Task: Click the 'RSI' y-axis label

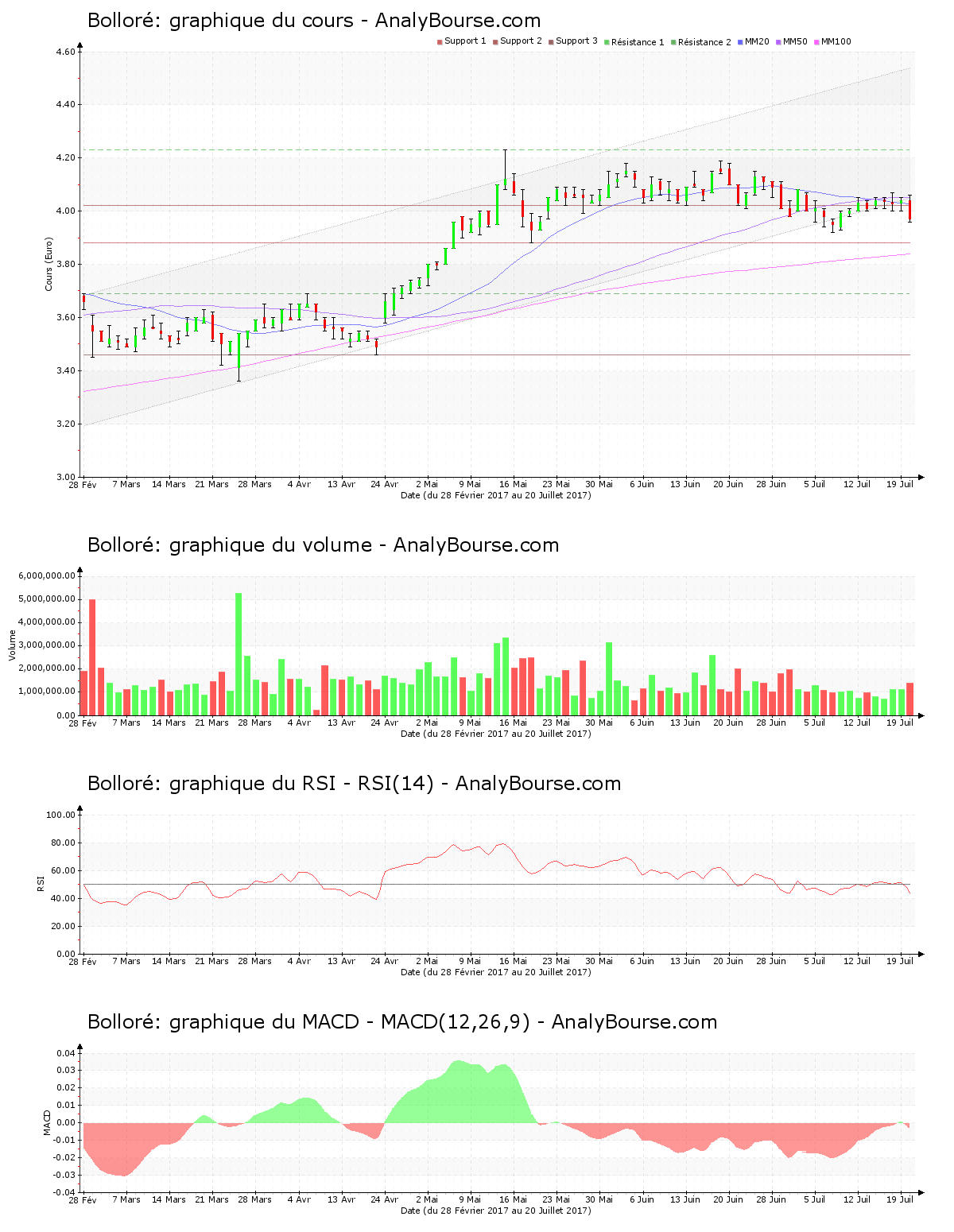Action: tap(41, 883)
